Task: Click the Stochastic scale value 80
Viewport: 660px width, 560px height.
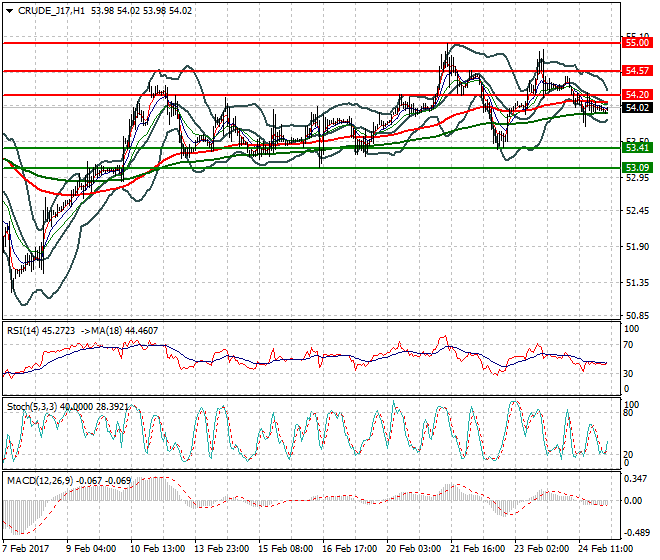Action: pos(628,413)
